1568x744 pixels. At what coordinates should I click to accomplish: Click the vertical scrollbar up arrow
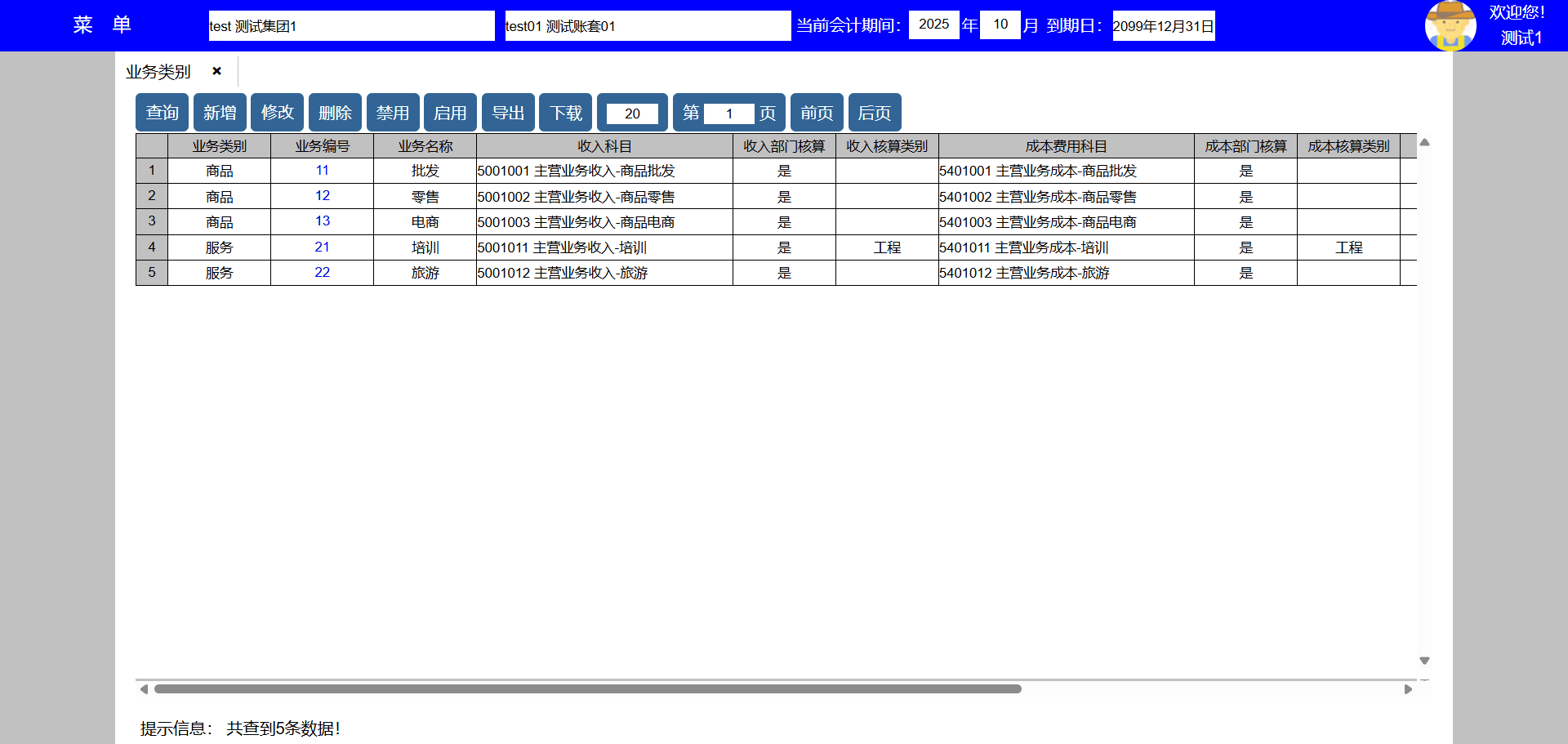pyautogui.click(x=1424, y=143)
